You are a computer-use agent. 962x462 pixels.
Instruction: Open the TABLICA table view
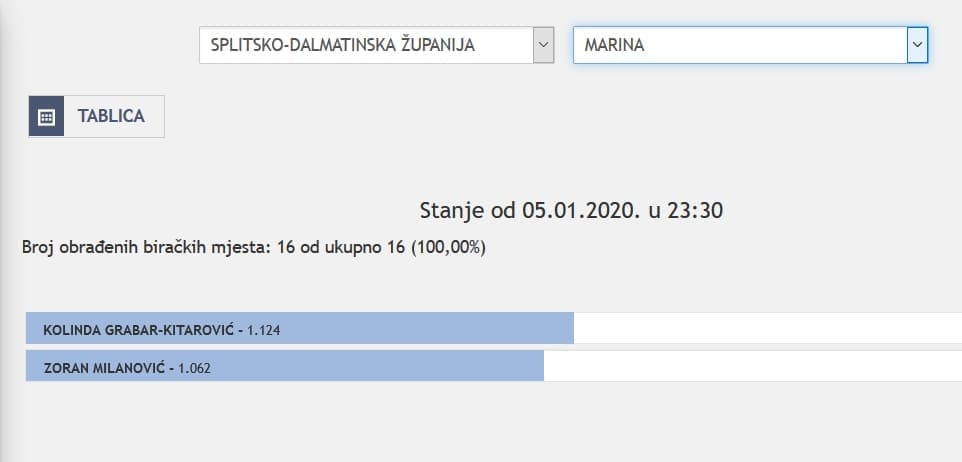(x=111, y=116)
